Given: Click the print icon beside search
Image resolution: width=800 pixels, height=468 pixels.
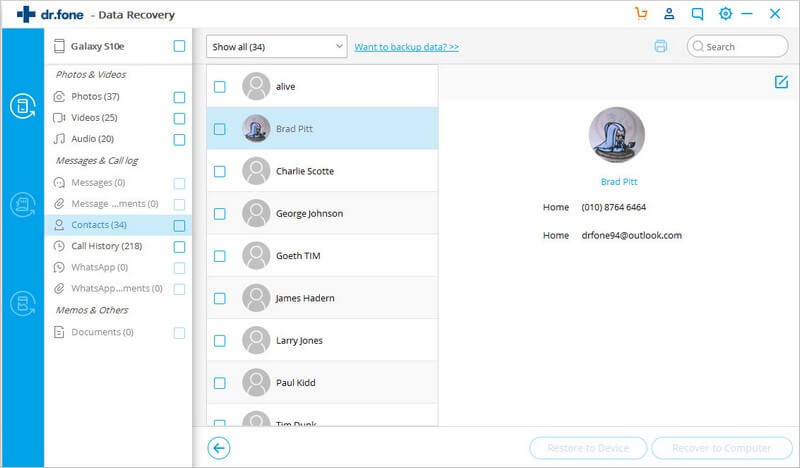Looking at the screenshot, I should (x=660, y=46).
